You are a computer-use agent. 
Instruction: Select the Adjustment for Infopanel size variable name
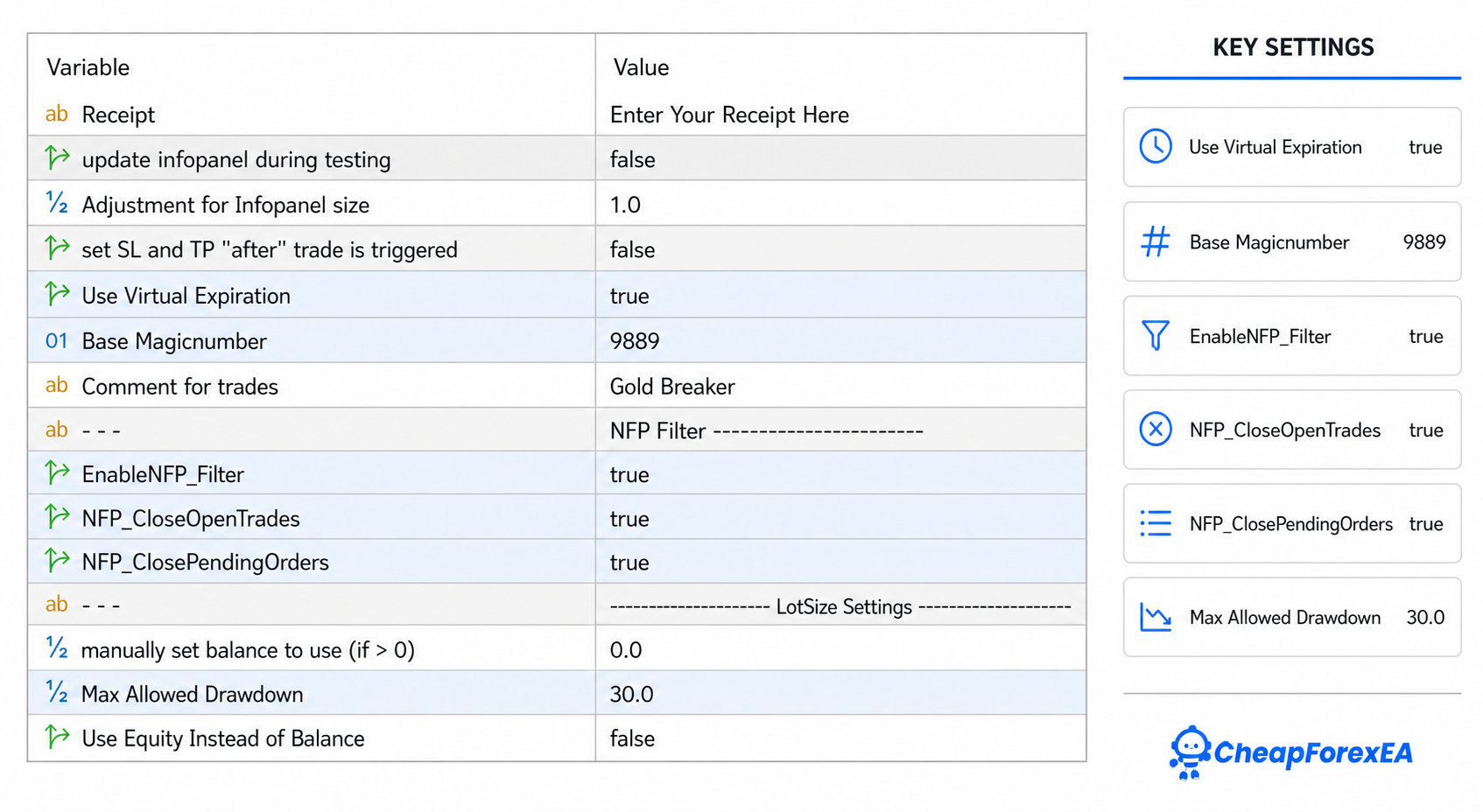pyautogui.click(x=226, y=205)
